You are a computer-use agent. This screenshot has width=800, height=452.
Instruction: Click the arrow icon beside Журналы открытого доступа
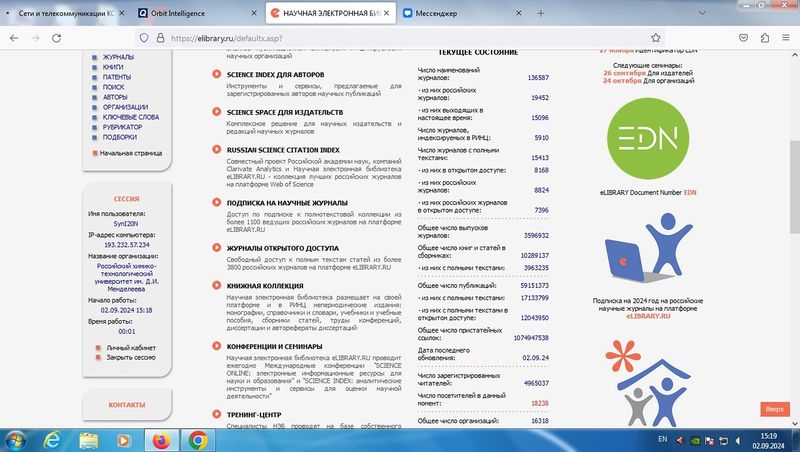(x=217, y=247)
